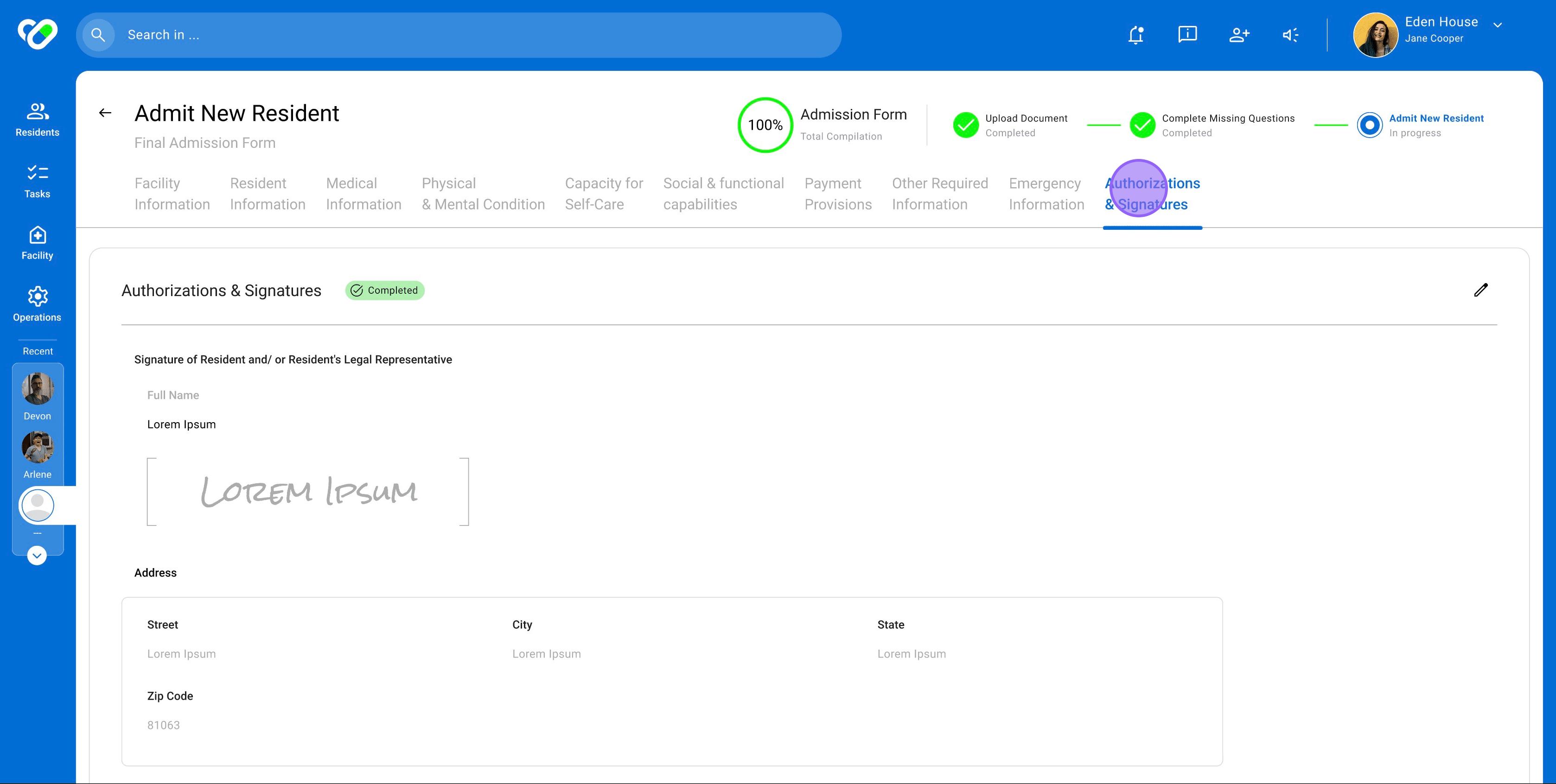Open Residents in the sidebar
Viewport: 1556px width, 784px height.
point(38,120)
